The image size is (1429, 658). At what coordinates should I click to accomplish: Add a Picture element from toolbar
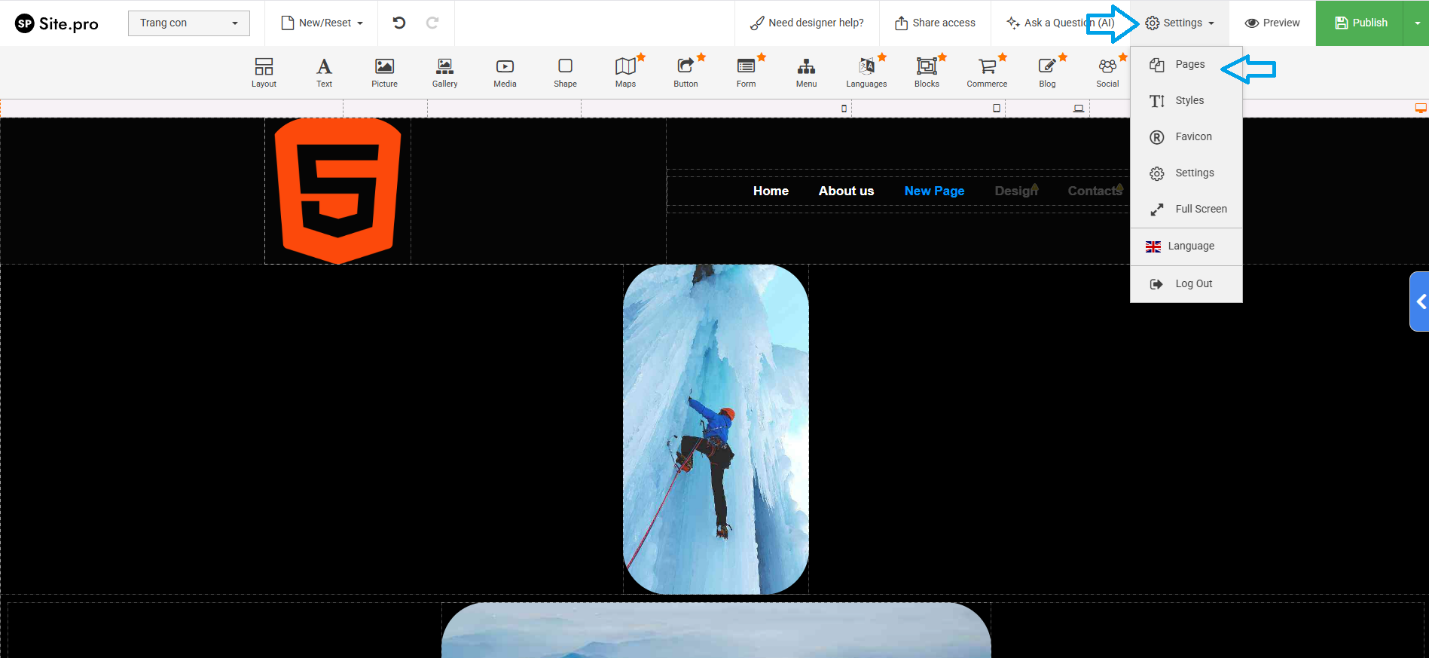point(384,72)
